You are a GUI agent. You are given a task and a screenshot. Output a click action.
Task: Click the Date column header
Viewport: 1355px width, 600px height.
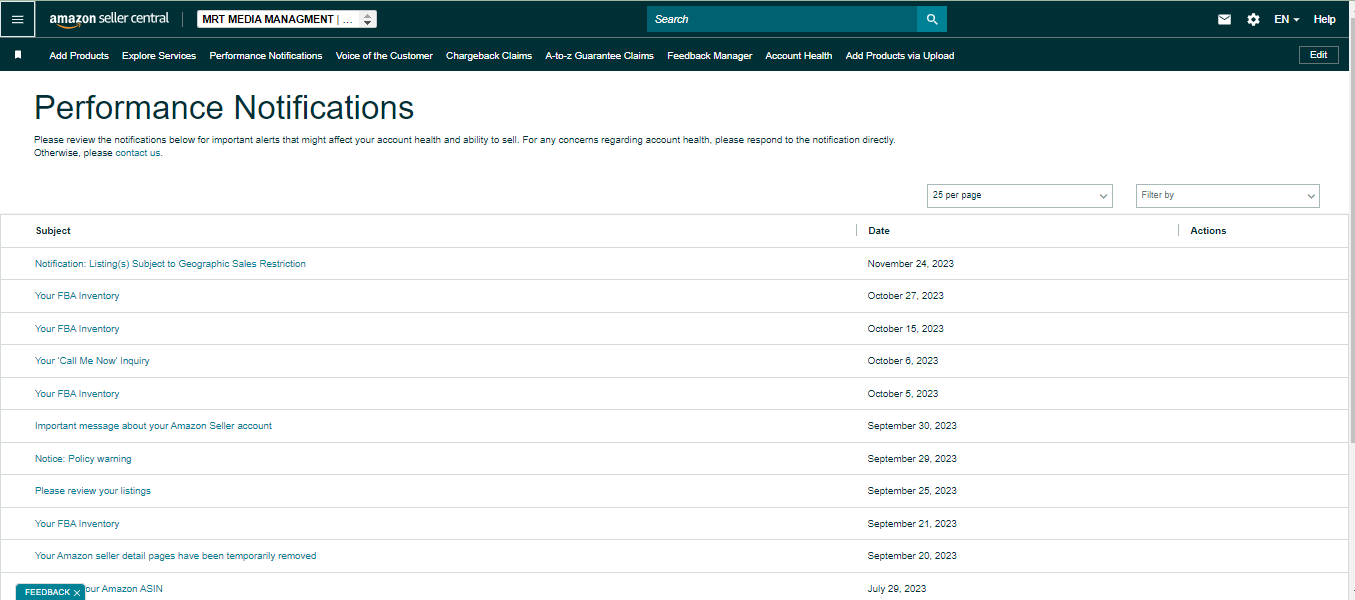(x=879, y=231)
